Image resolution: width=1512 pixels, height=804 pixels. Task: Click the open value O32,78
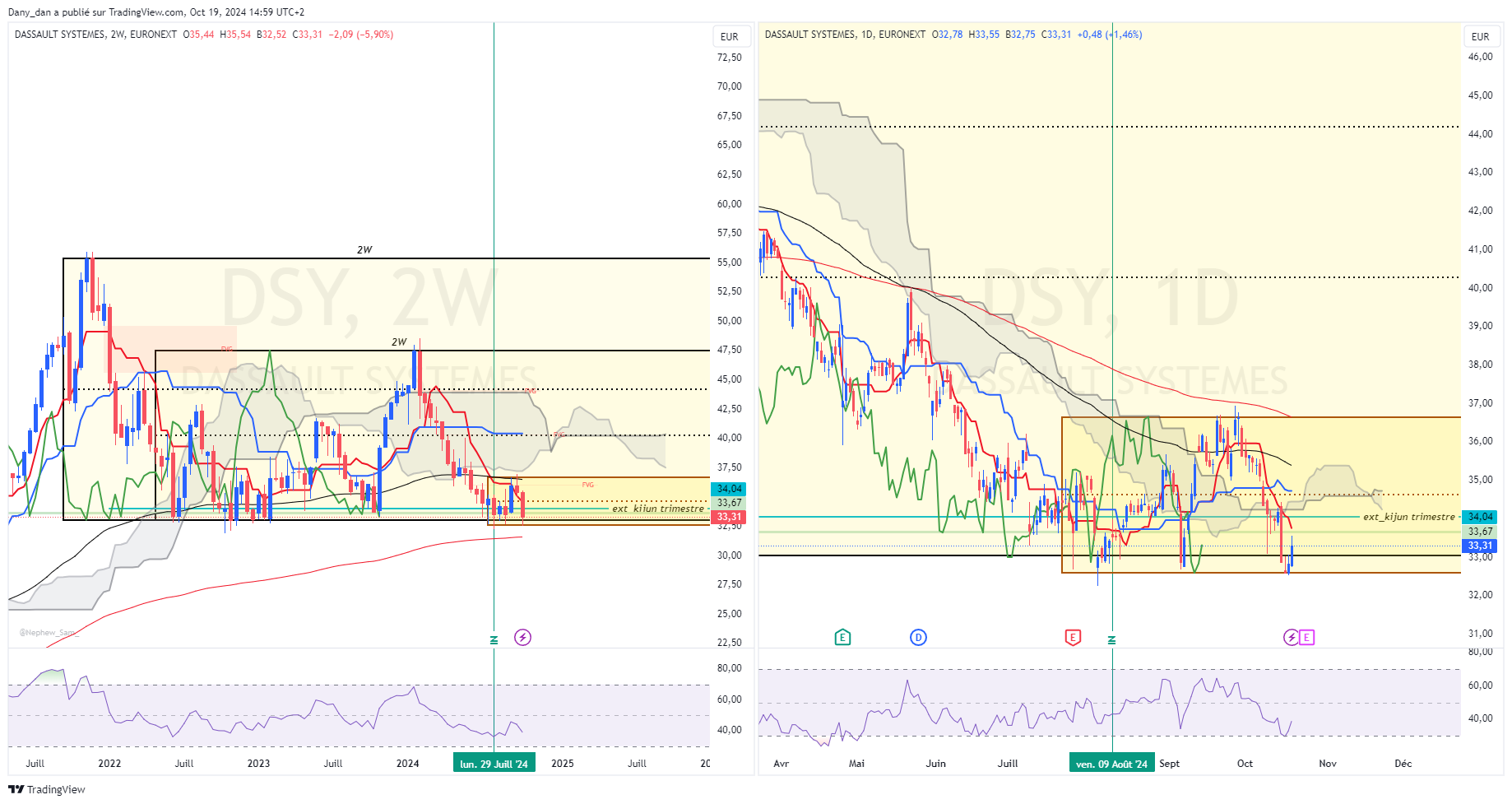(x=948, y=35)
